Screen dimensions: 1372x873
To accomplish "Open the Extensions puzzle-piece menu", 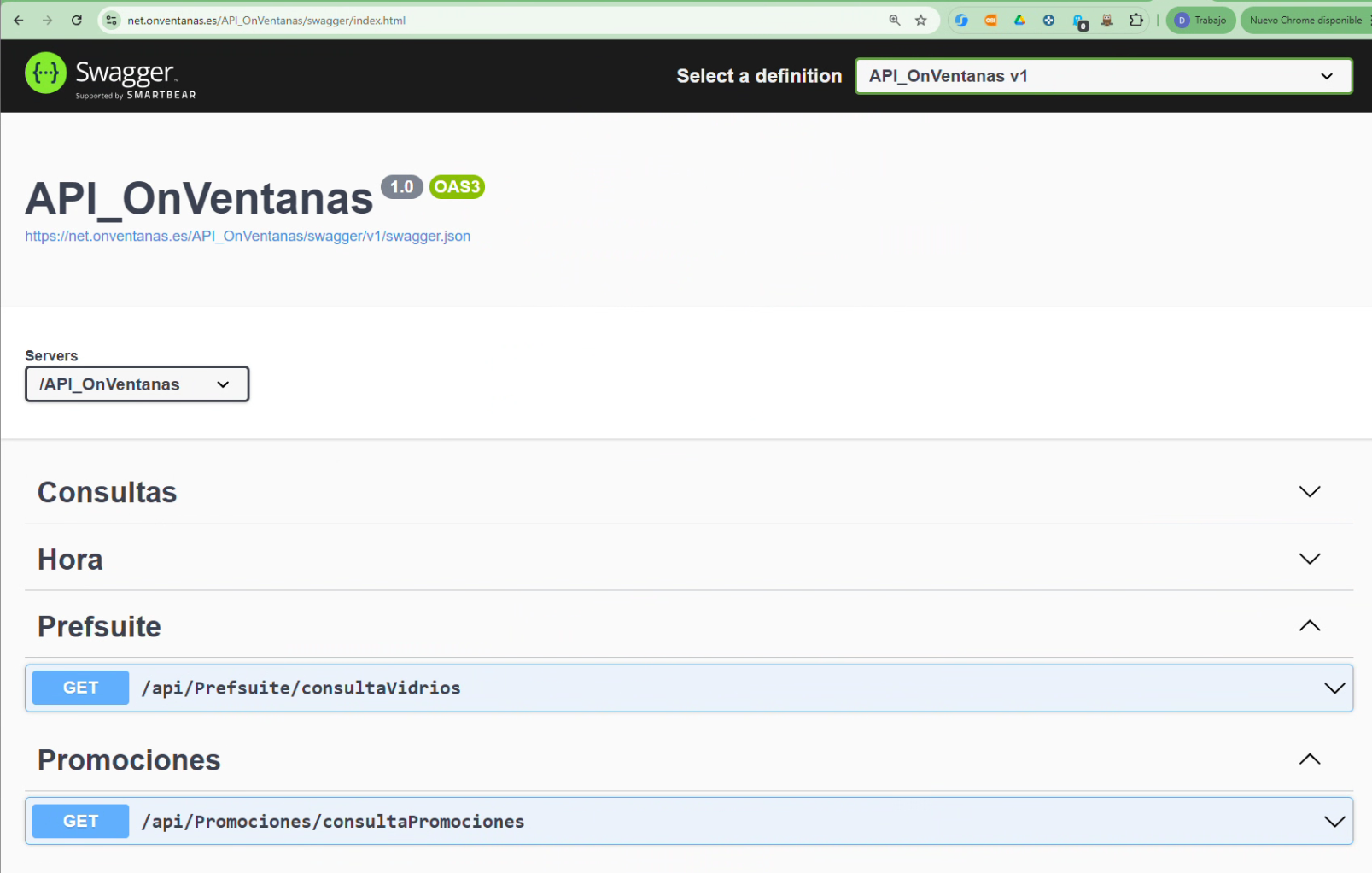I will click(1136, 20).
